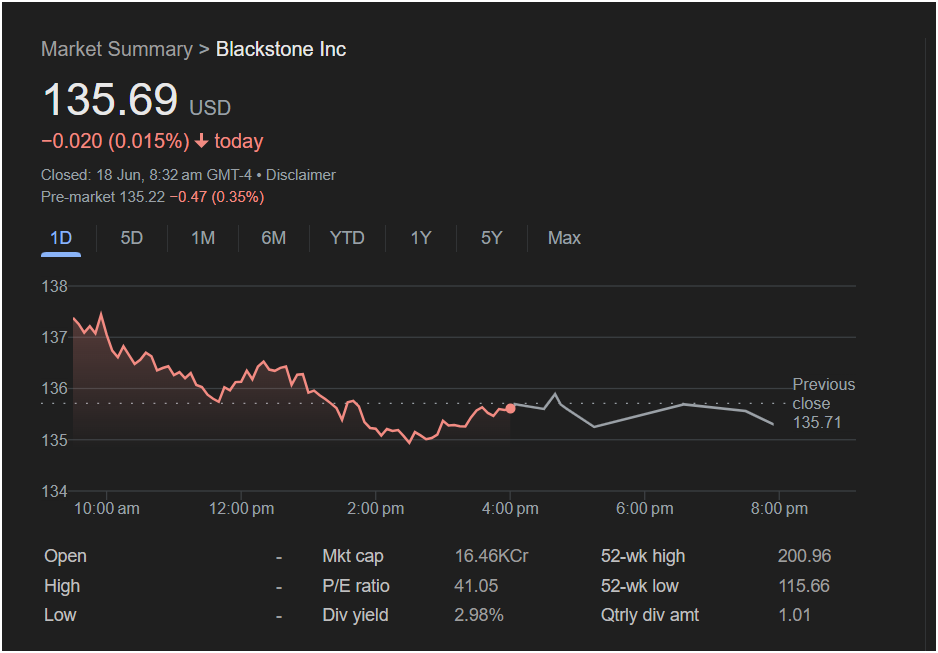Viewport: 938px width, 653px height.
Task: Show the 6M price history
Action: click(273, 238)
